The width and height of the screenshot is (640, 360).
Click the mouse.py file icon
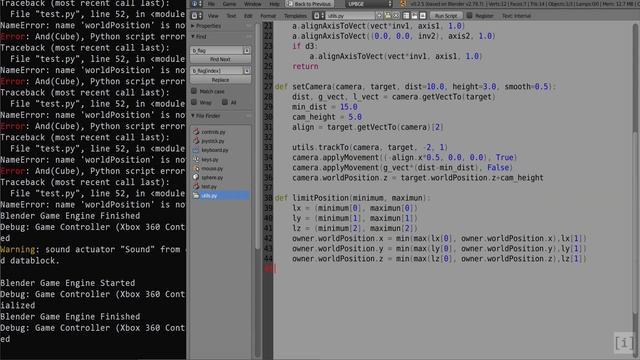(x=196, y=168)
